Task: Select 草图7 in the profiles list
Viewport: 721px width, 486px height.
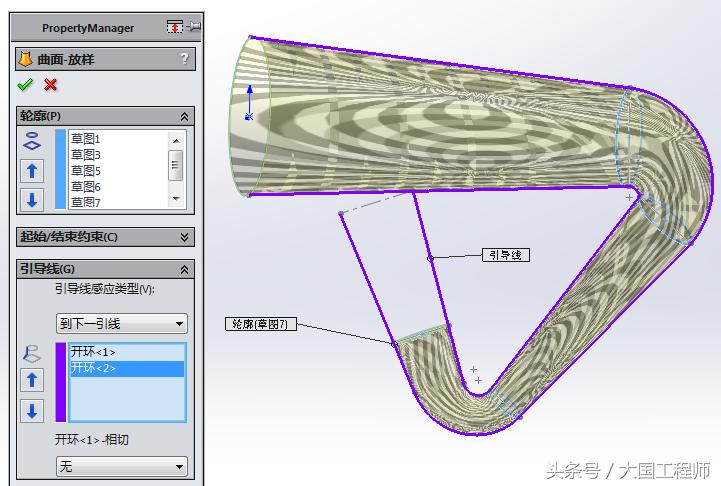Action: (x=86, y=202)
